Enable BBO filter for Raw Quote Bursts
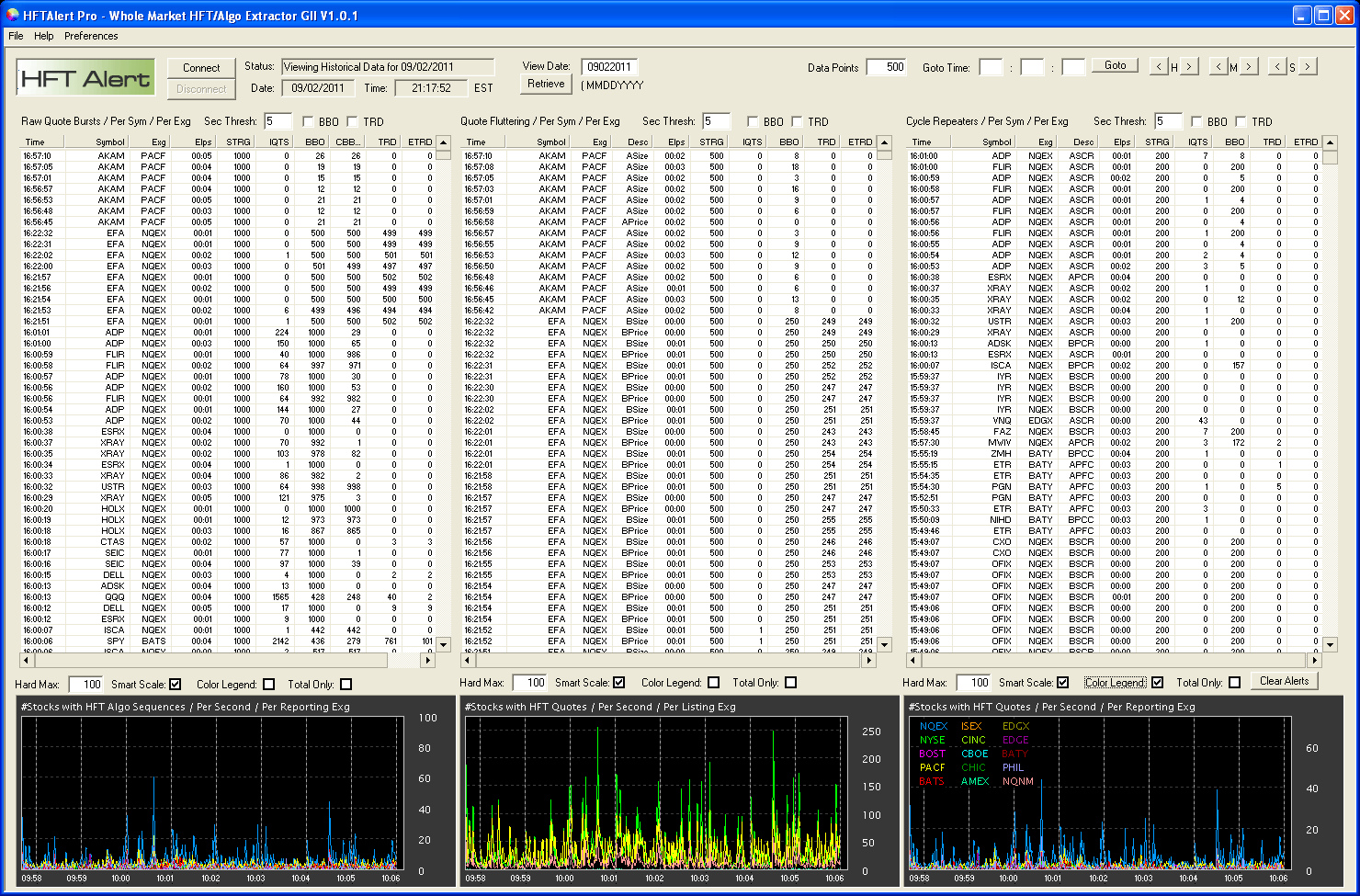1360x896 pixels. tap(308, 121)
